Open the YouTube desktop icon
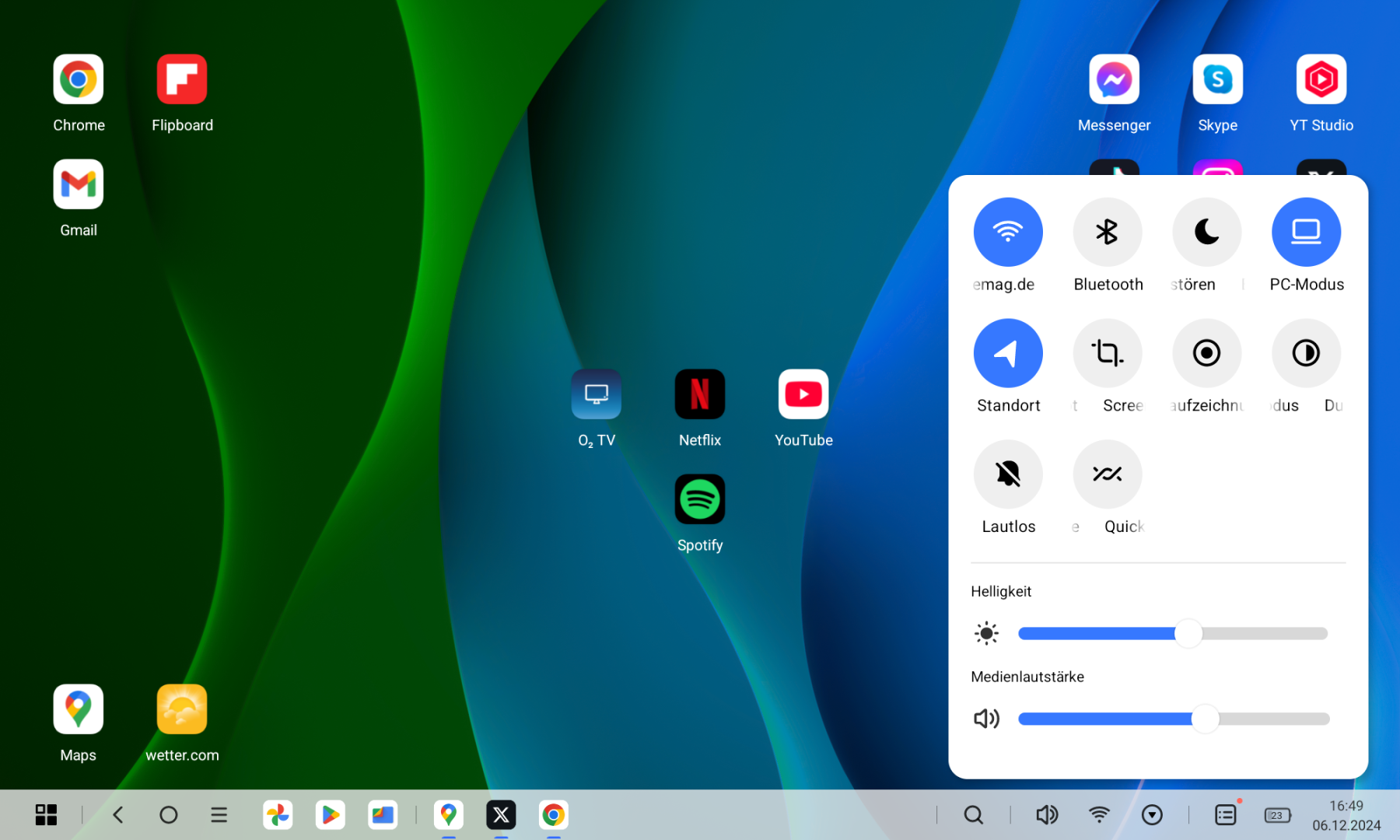The height and width of the screenshot is (840, 1400). click(803, 394)
